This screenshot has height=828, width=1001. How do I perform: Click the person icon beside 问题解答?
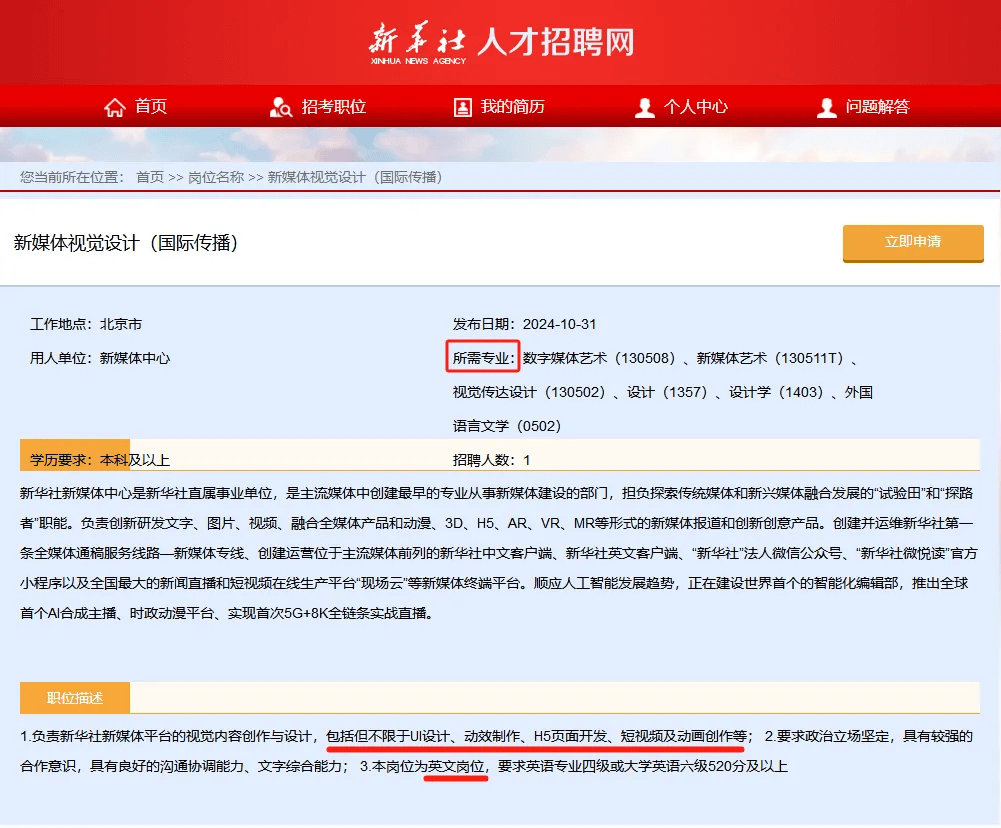coord(826,107)
